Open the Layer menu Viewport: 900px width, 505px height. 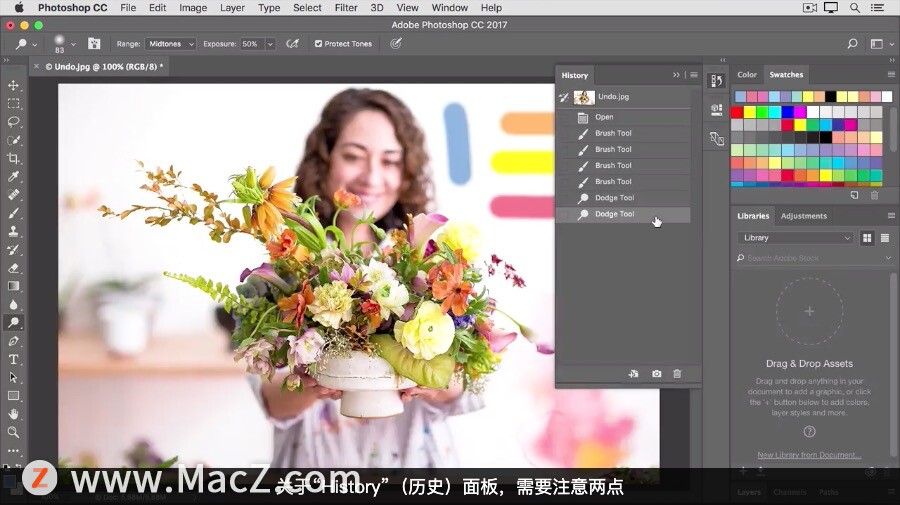(x=232, y=7)
